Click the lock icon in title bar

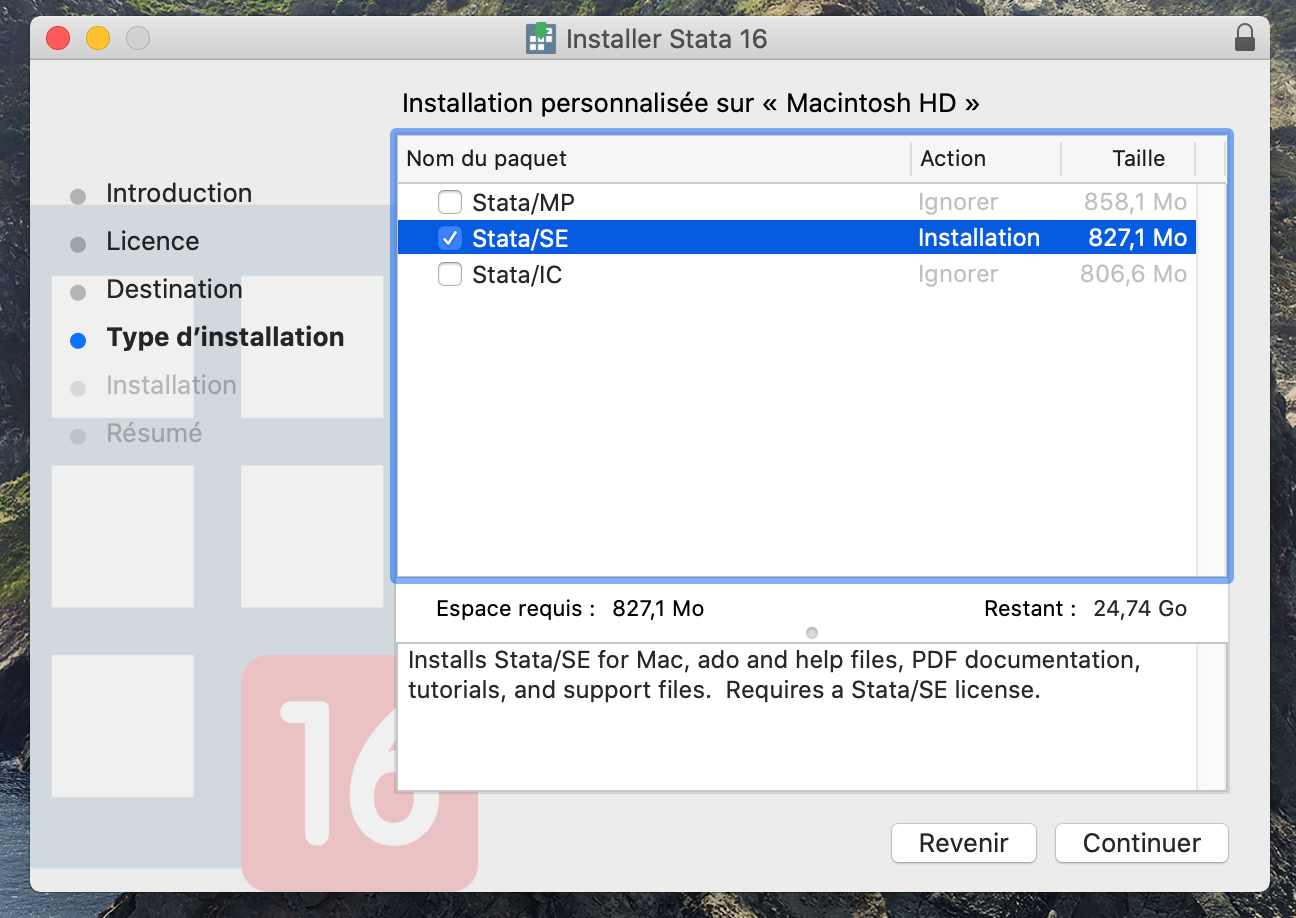click(1244, 38)
